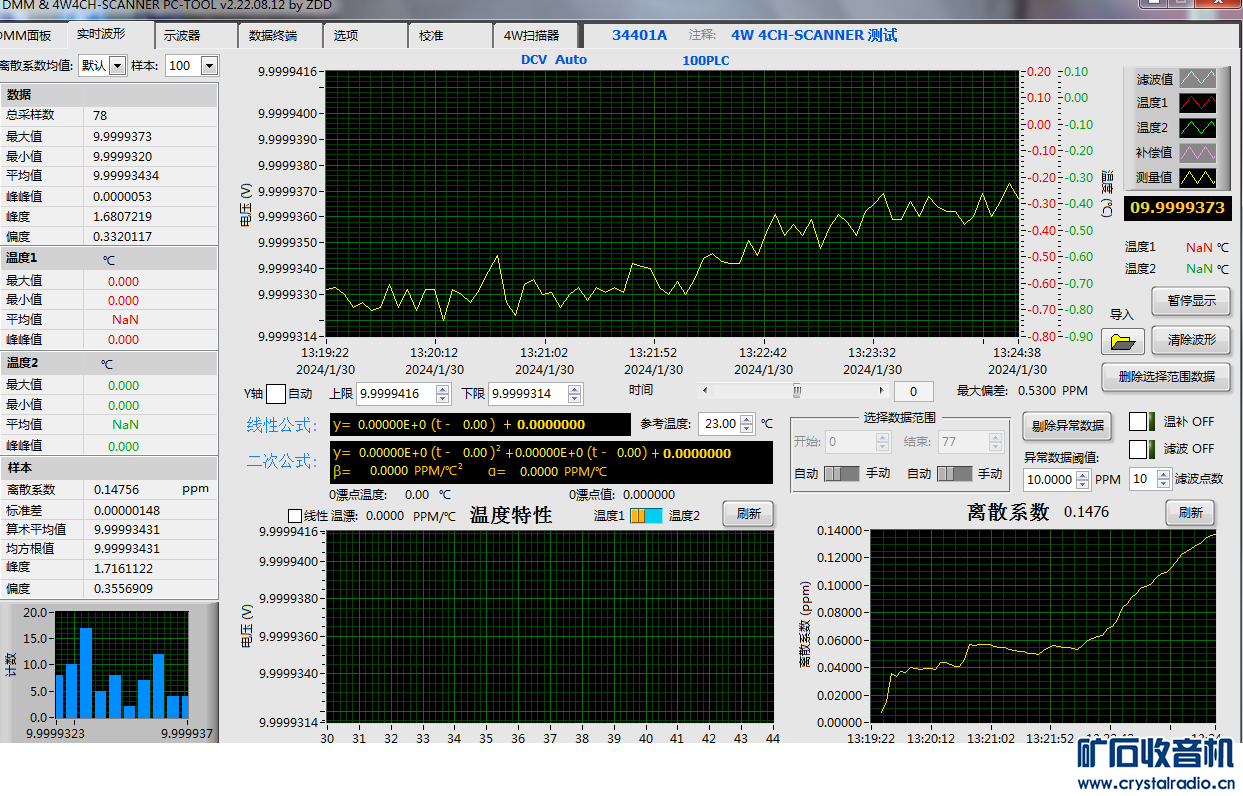The height and width of the screenshot is (796, 1243).
Task: Click the red 温度1 legend icon
Action: (x=1197, y=103)
